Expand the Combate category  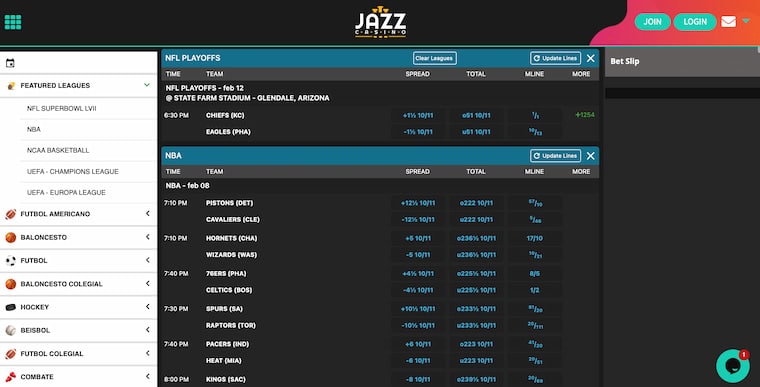coord(148,376)
